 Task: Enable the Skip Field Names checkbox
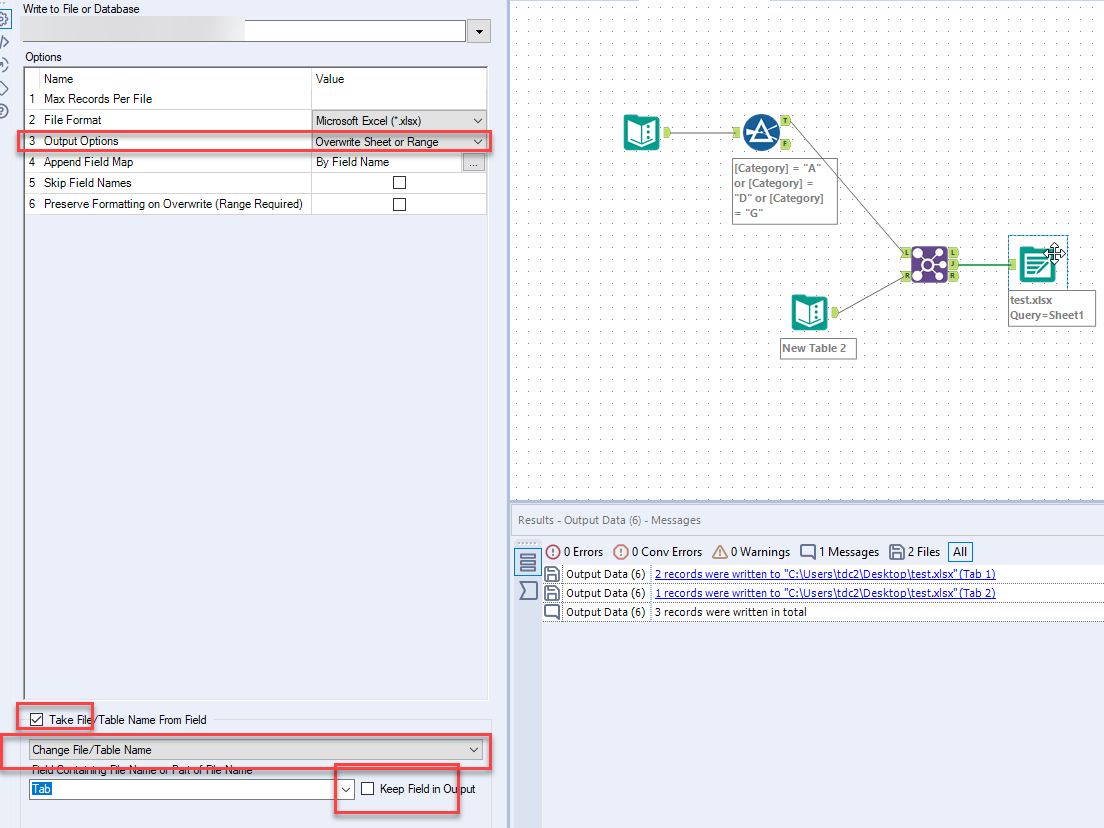point(397,181)
